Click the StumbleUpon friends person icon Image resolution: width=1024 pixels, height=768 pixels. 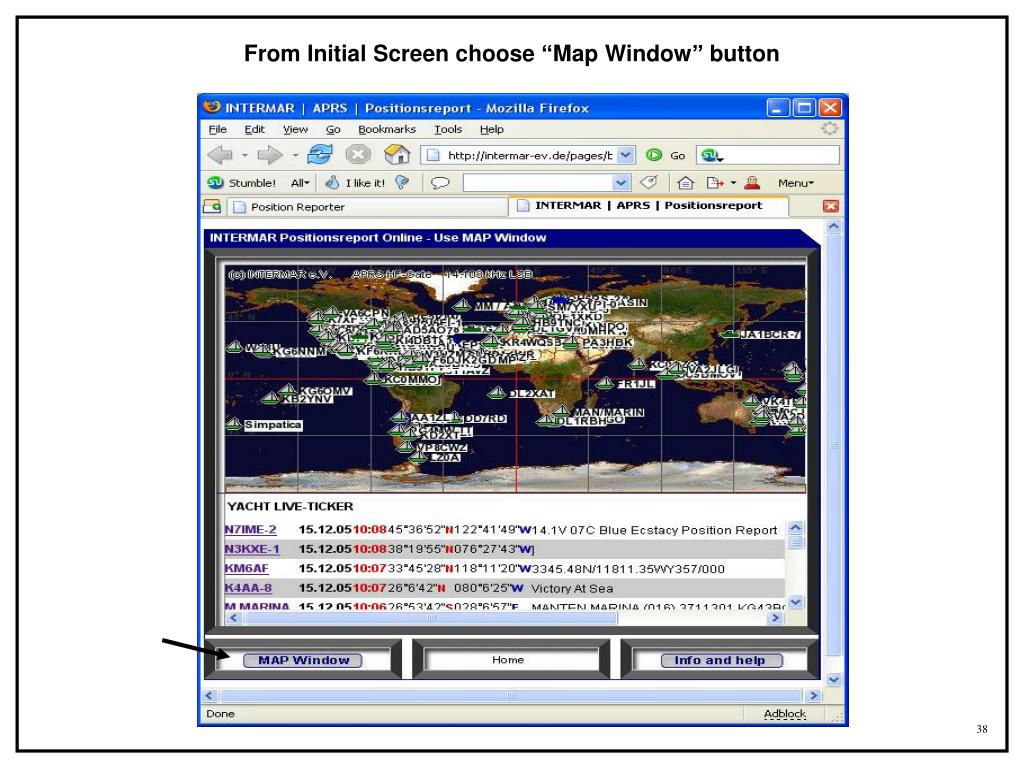pos(752,183)
